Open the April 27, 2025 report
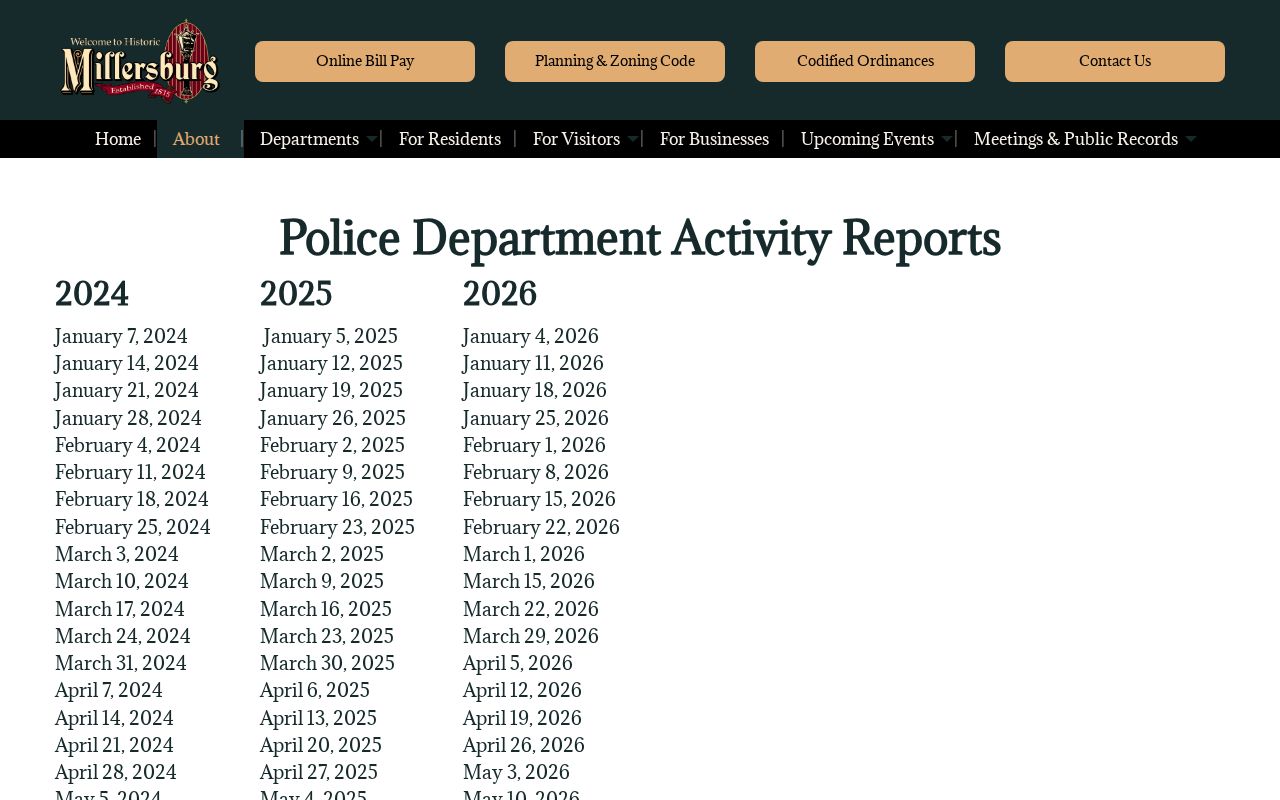Screen dimensions: 1280x800 [x=319, y=772]
